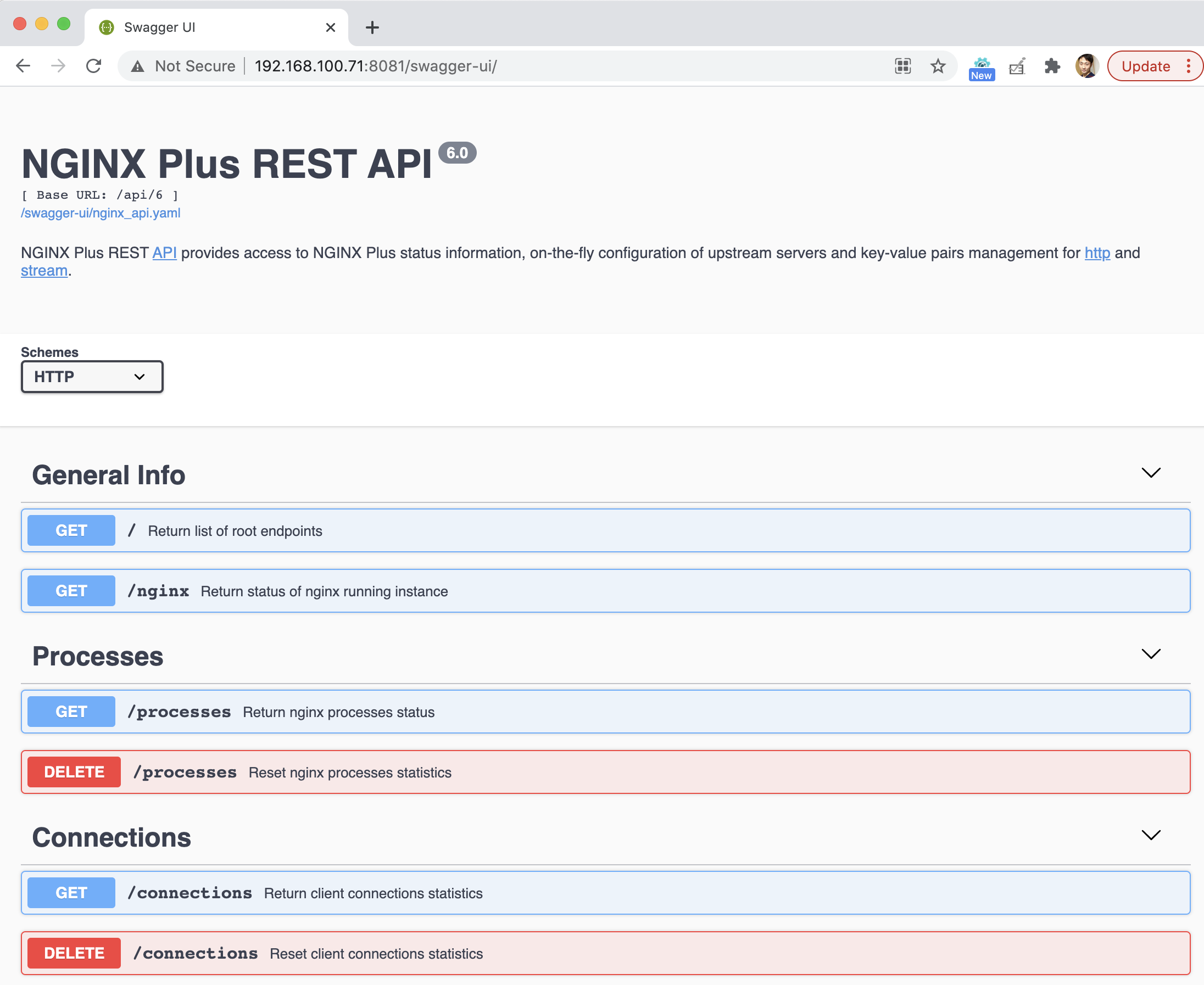The image size is (1204, 985).
Task: Reload the Swagger UI page
Action: point(94,66)
